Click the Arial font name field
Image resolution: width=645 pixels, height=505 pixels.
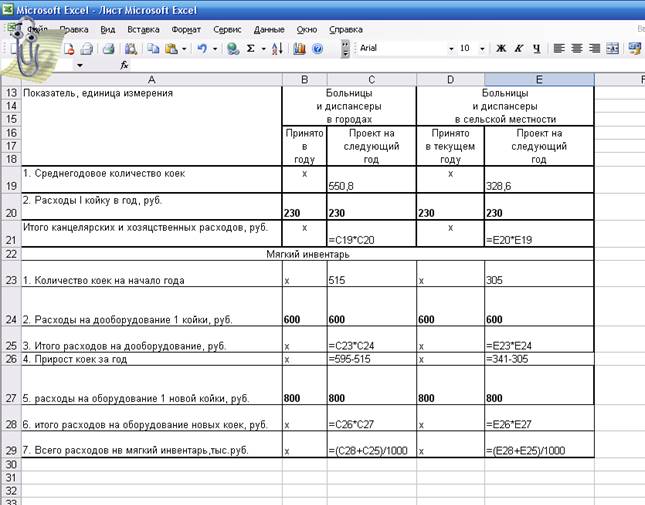point(402,49)
